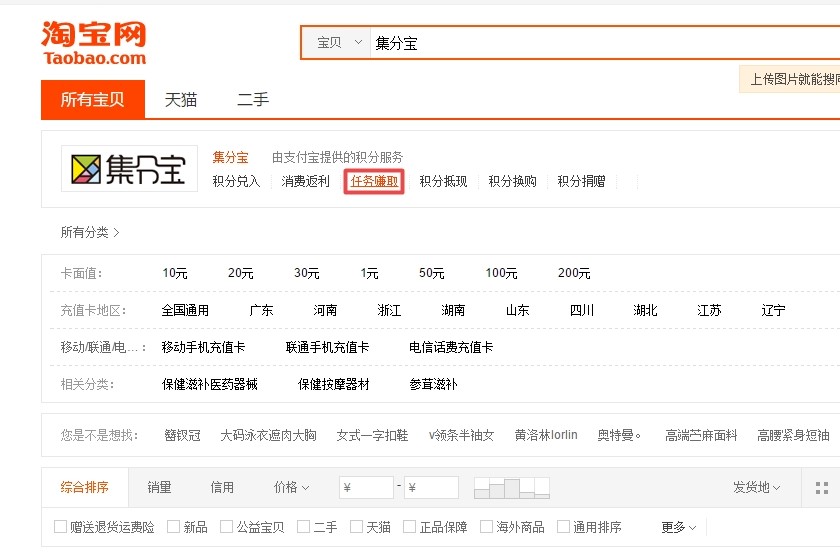Filter by 20元 card value
The width and height of the screenshot is (840, 560).
point(241,273)
